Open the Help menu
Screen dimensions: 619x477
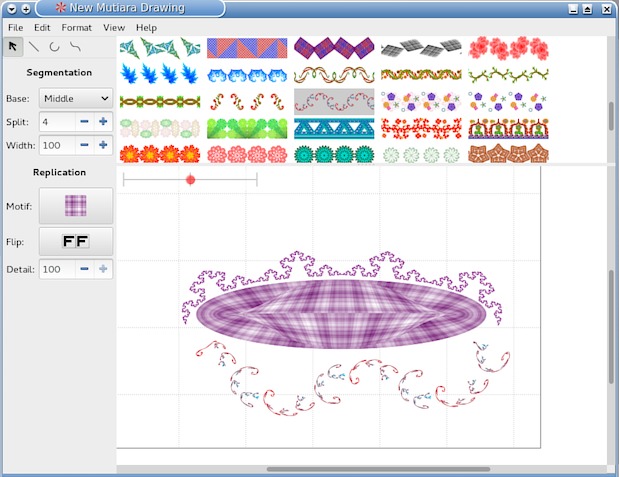click(x=146, y=28)
